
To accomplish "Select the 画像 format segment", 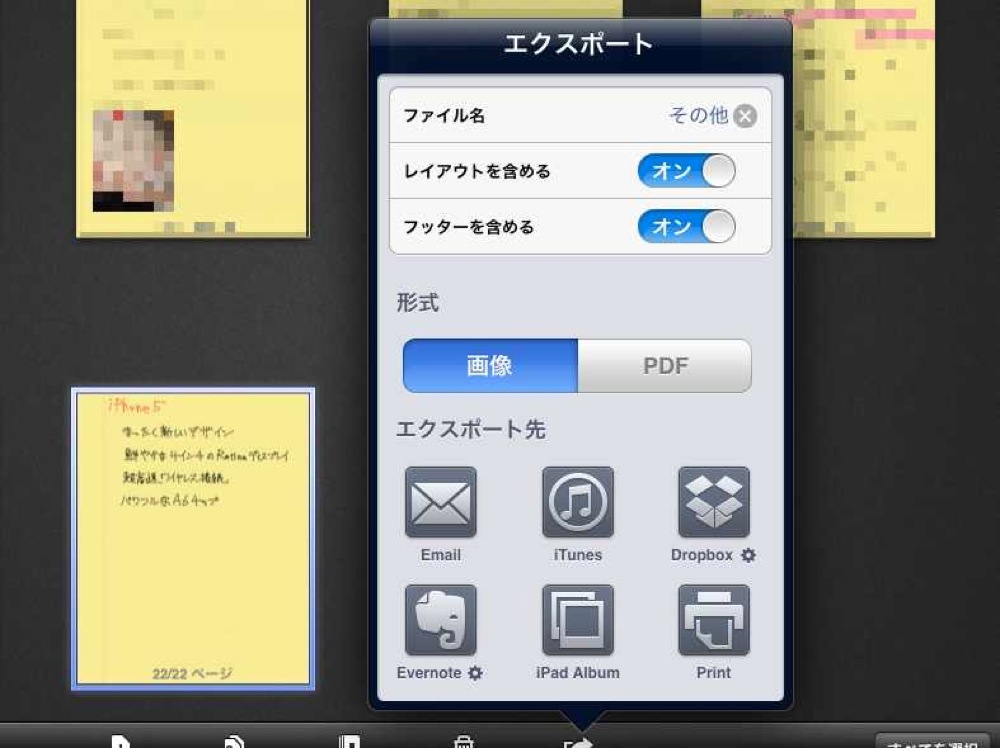I will [490, 365].
